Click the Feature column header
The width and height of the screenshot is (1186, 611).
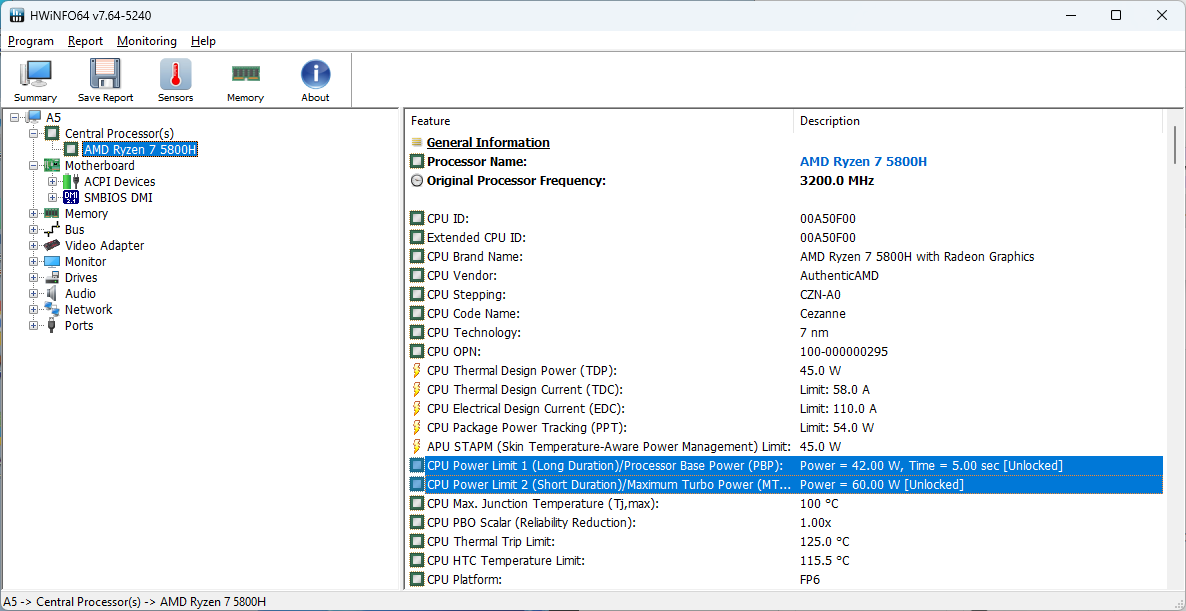[598, 121]
